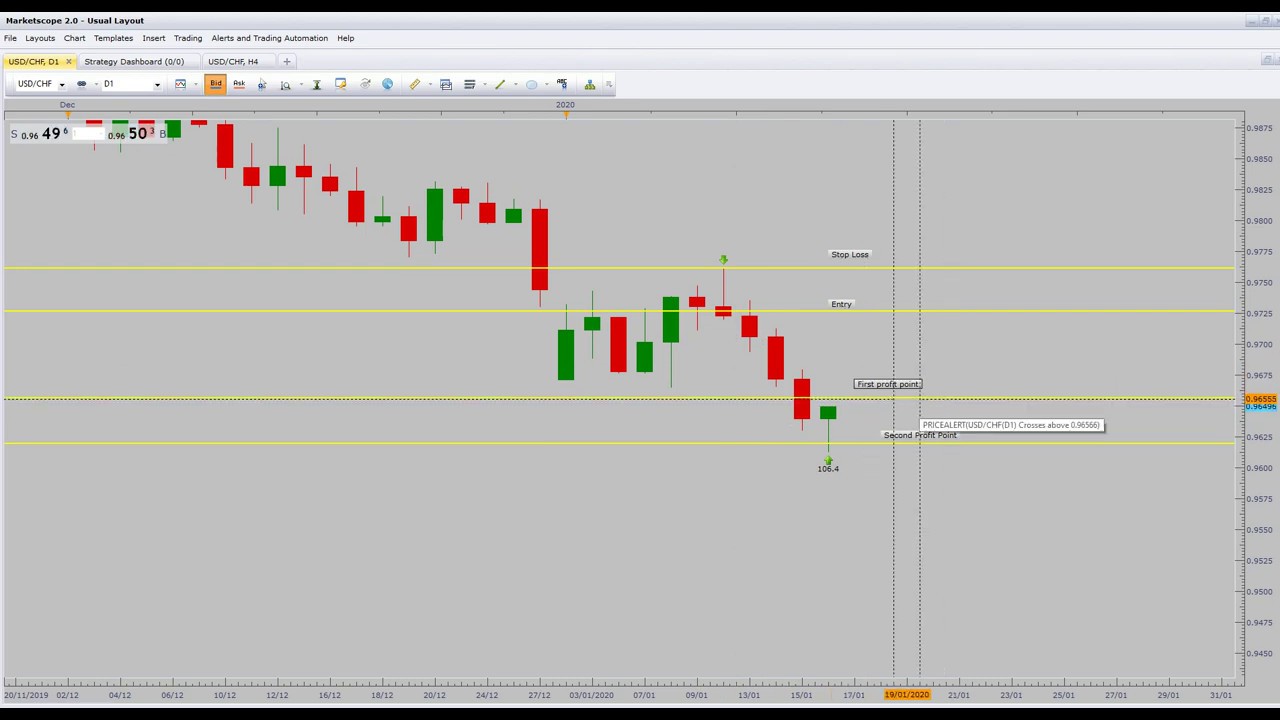
Task: Select the trend line drawing tool
Action: pos(500,84)
